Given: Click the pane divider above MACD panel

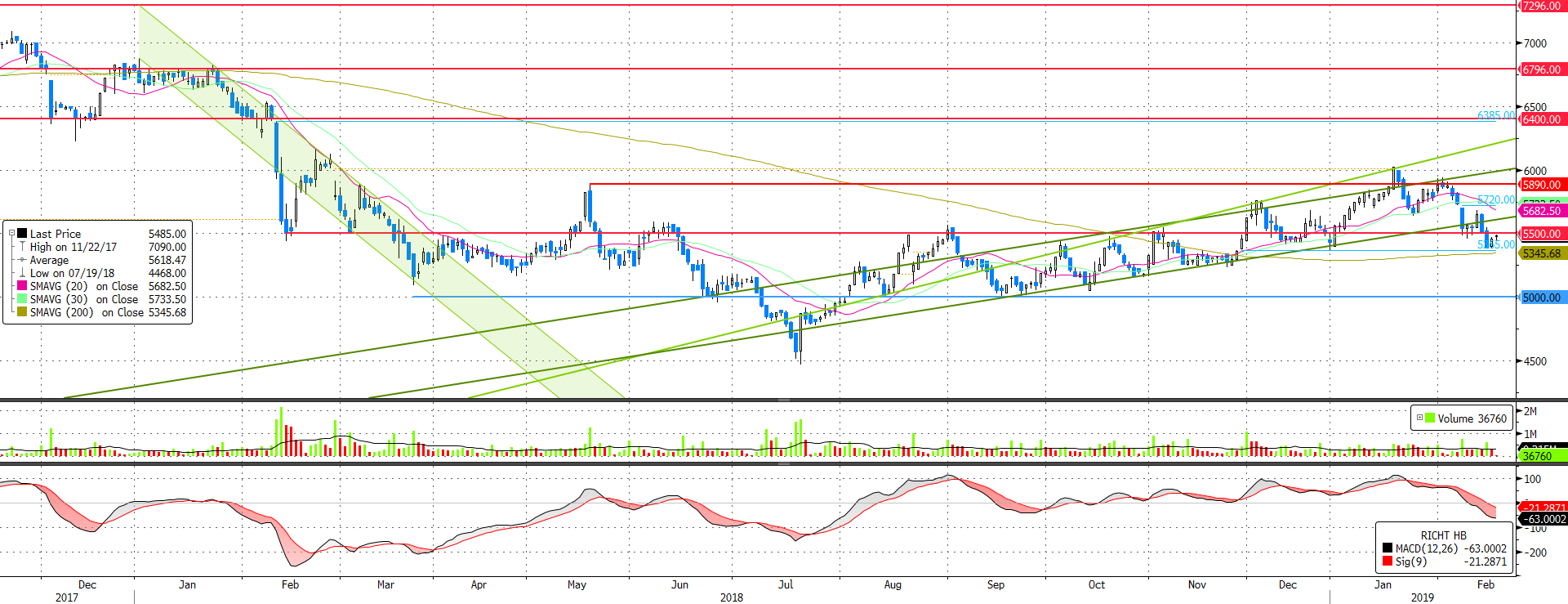Looking at the screenshot, I should (784, 463).
